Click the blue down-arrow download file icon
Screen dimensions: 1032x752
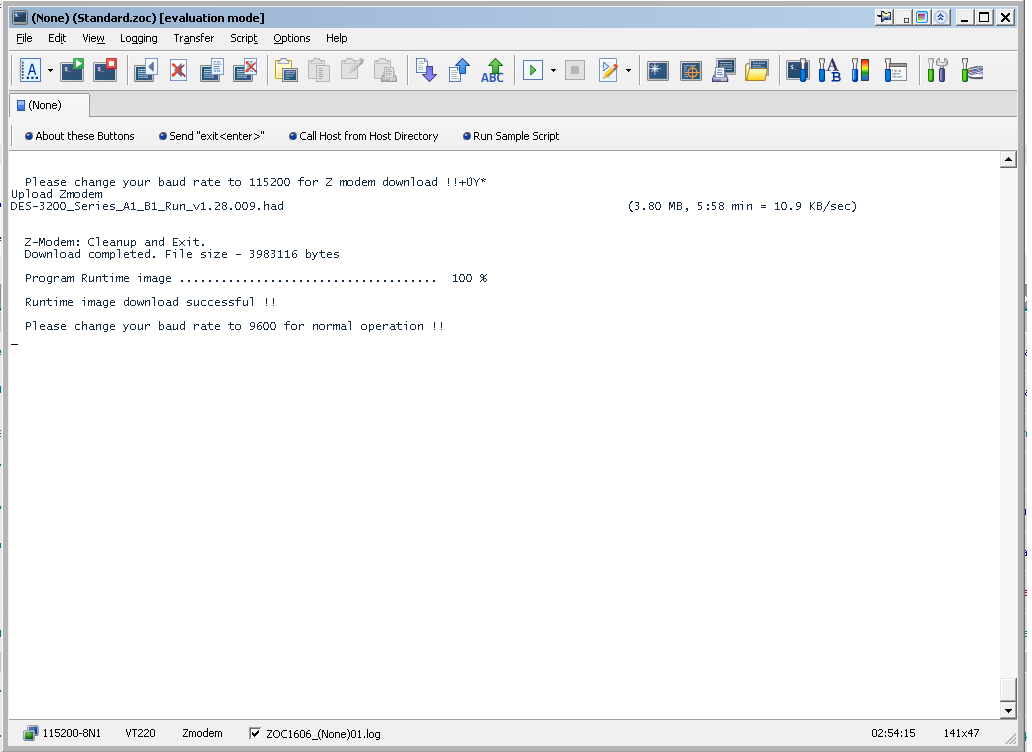pos(426,71)
